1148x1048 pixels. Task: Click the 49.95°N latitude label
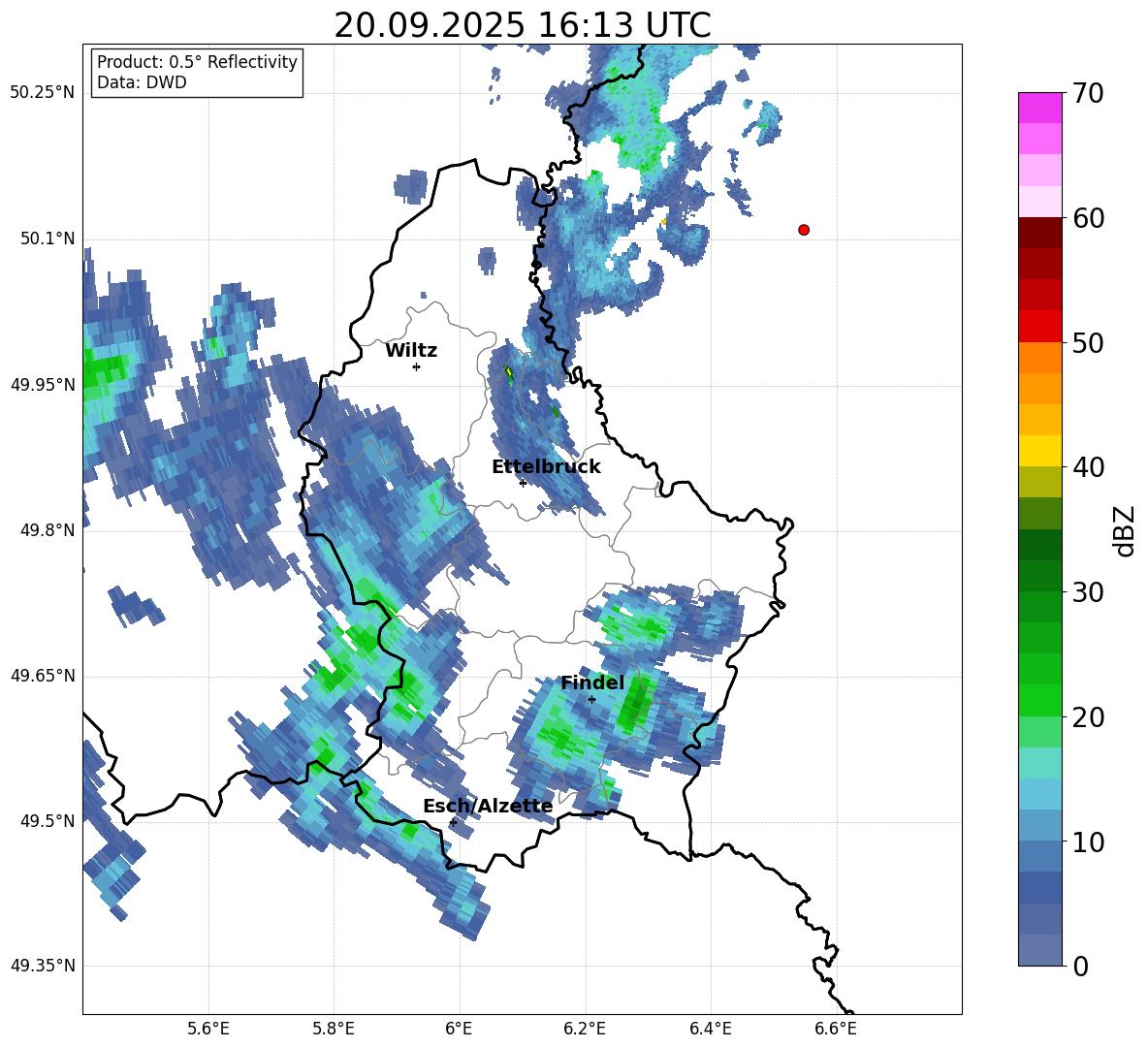click(43, 384)
